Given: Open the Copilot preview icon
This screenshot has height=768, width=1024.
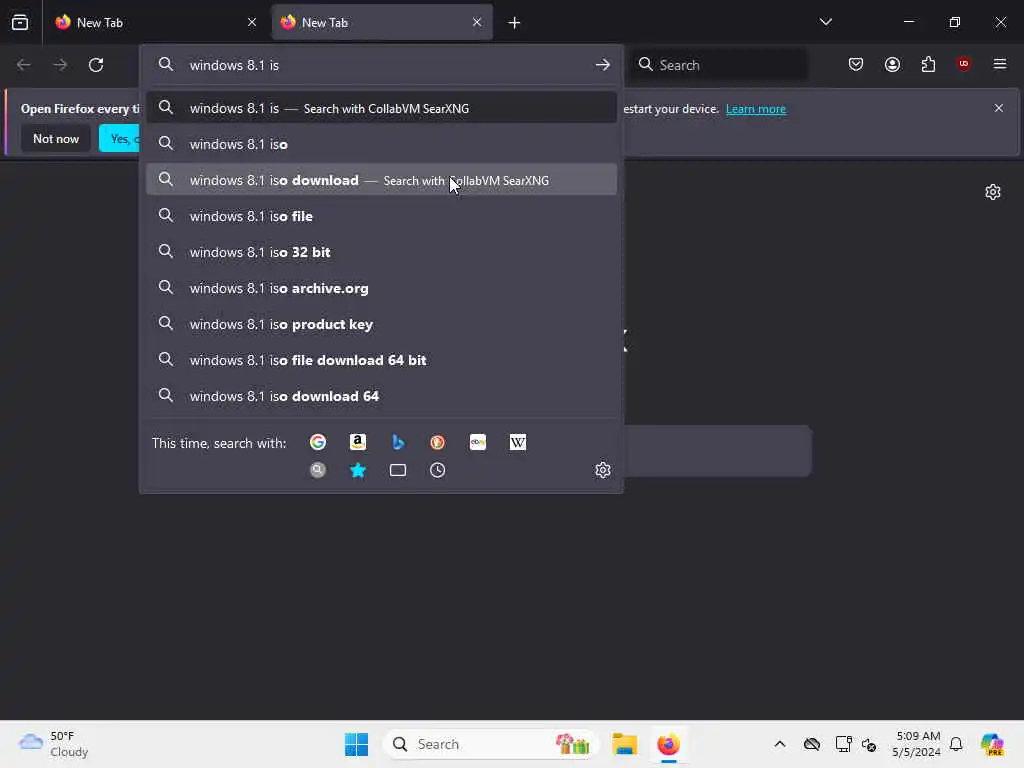Looking at the screenshot, I should [x=992, y=744].
